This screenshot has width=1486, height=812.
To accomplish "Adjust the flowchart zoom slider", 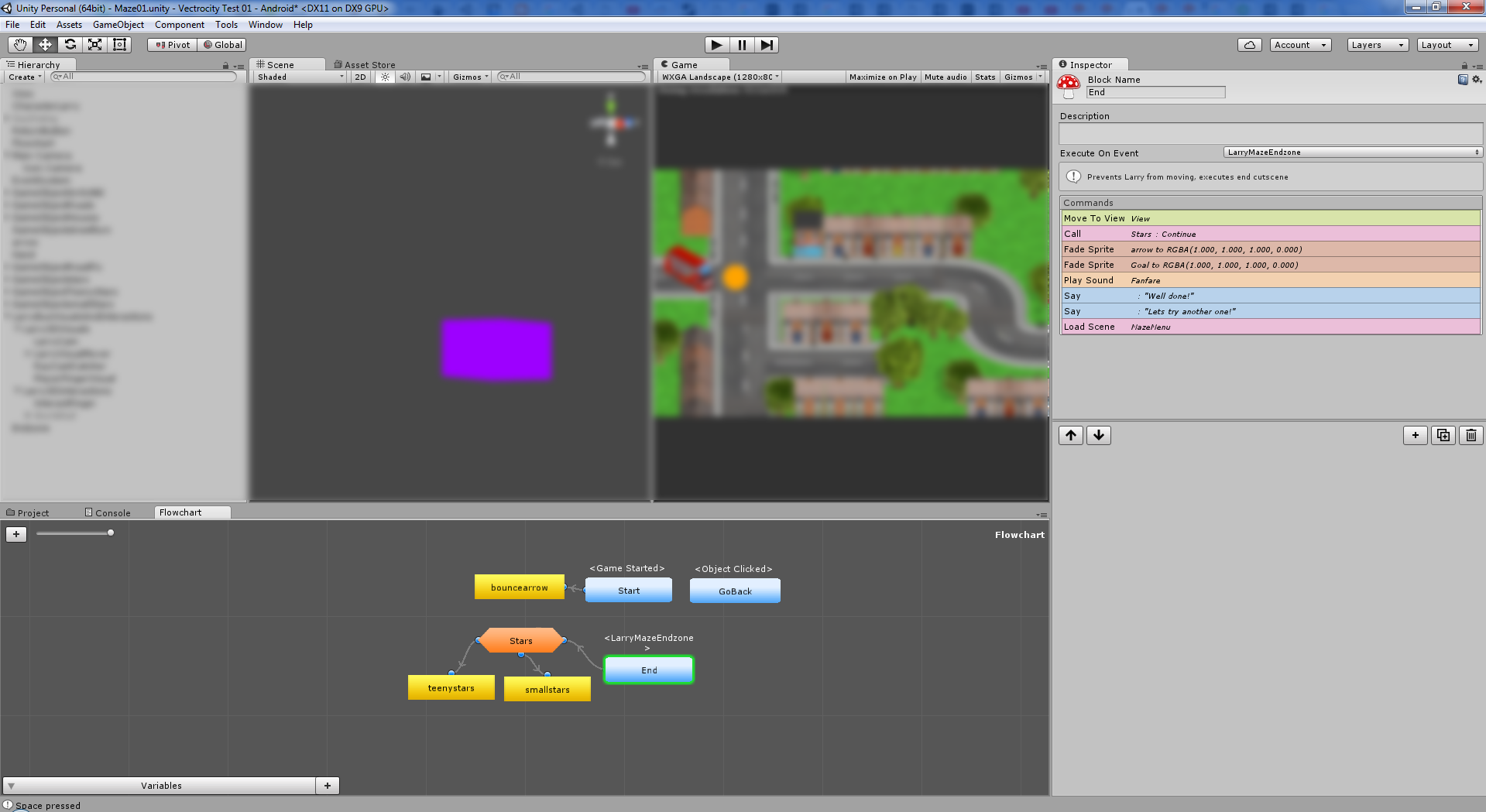I will coord(111,533).
